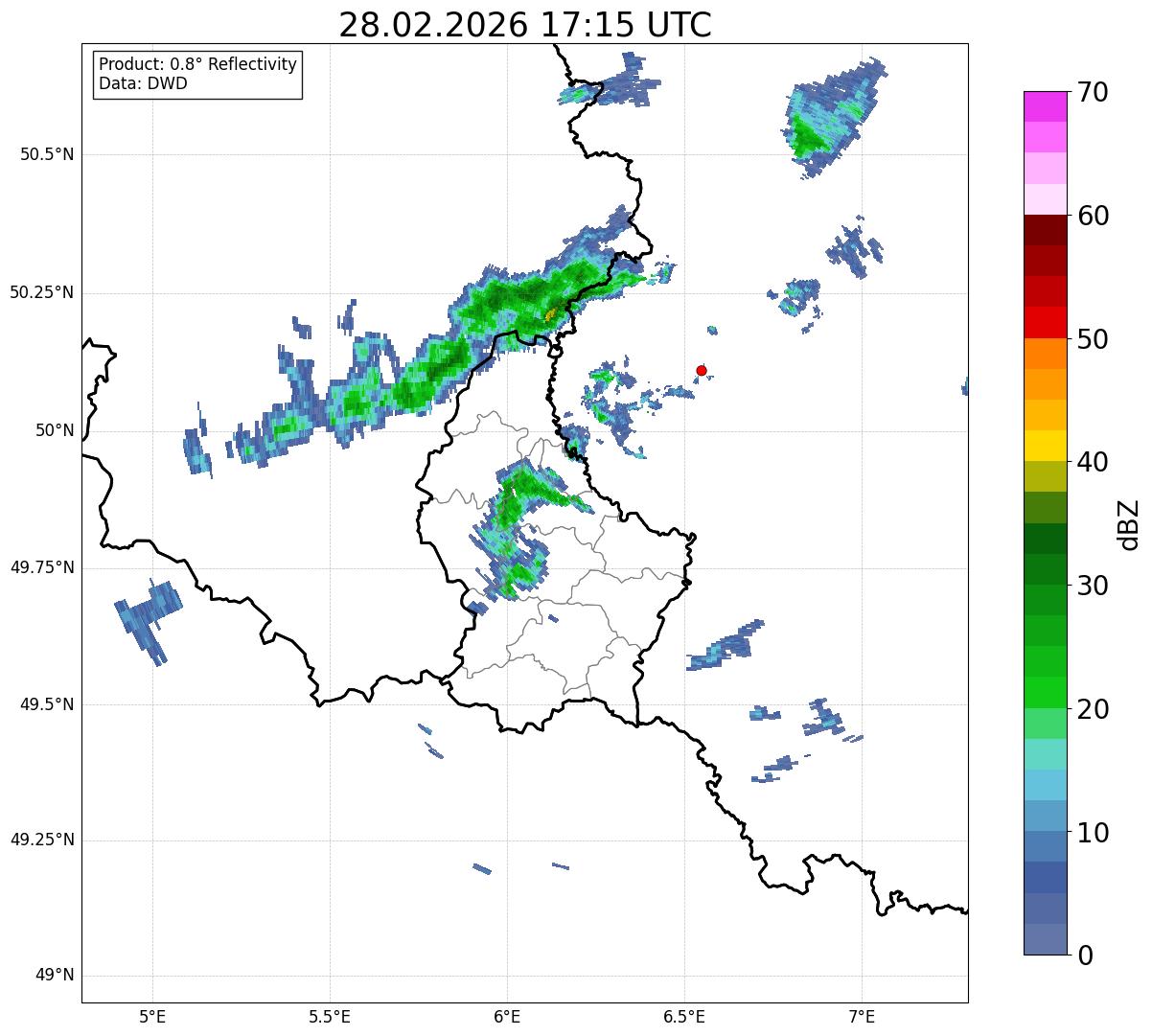Click the red location marker dot
This screenshot has width=1152, height=1036.
coord(702,370)
